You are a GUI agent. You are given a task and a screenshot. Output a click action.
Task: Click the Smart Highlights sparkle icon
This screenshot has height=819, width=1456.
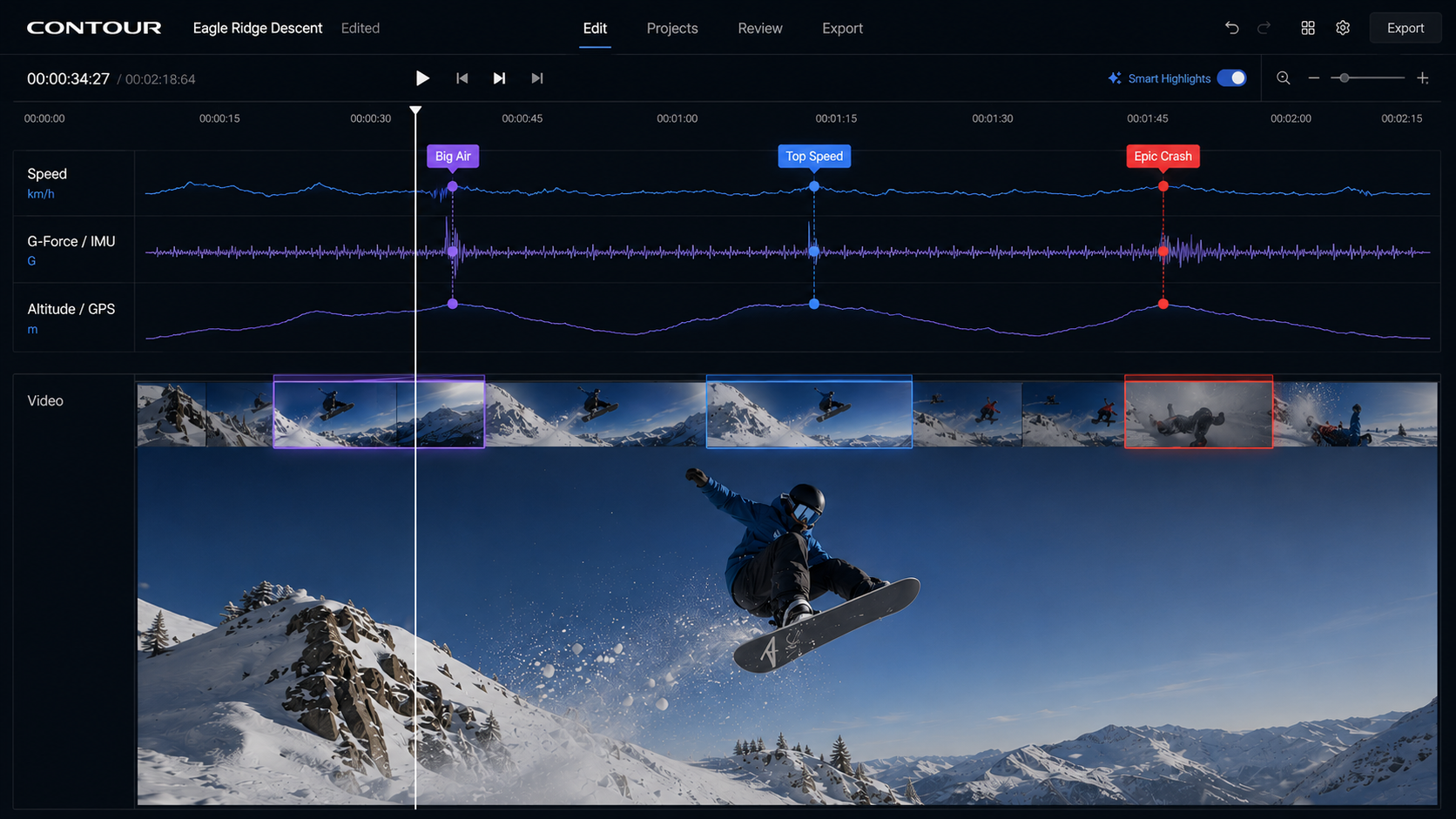1115,78
